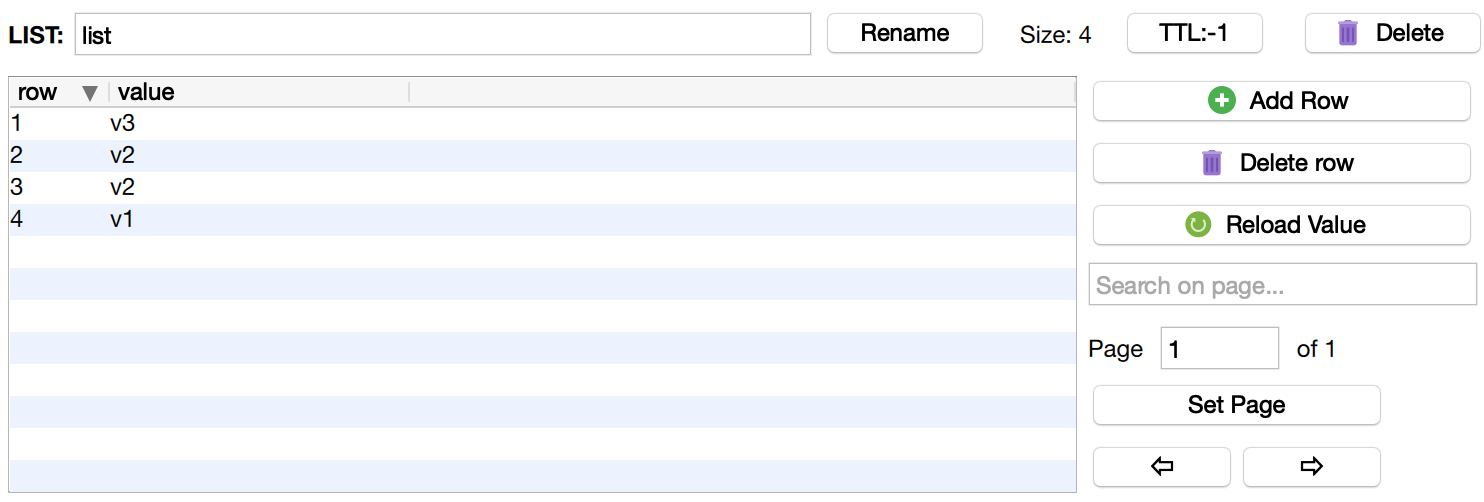The width and height of the screenshot is (1484, 502).
Task: Click the purple trash icon on Delete
Action: [1348, 33]
